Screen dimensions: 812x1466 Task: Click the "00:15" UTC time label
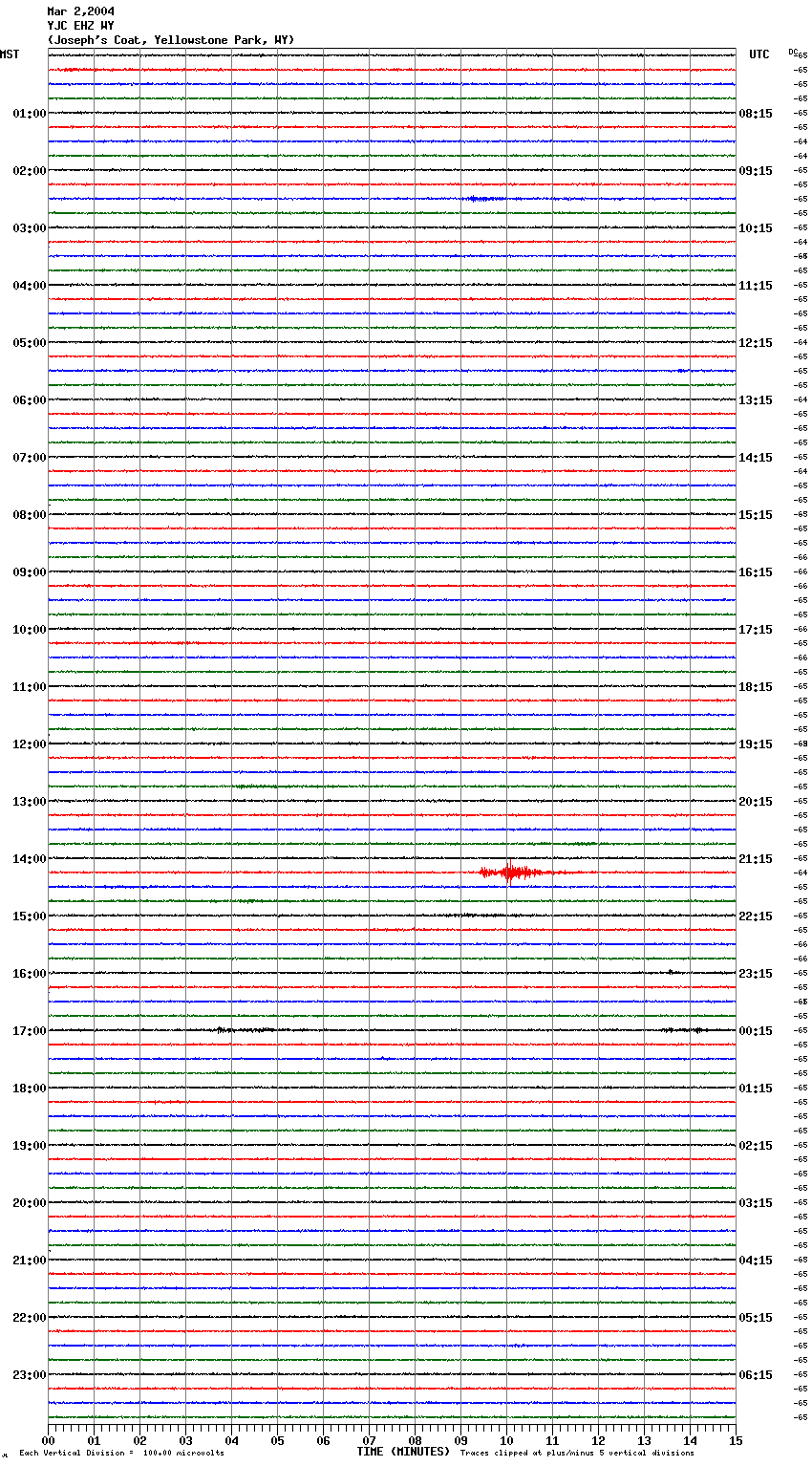click(x=756, y=1031)
